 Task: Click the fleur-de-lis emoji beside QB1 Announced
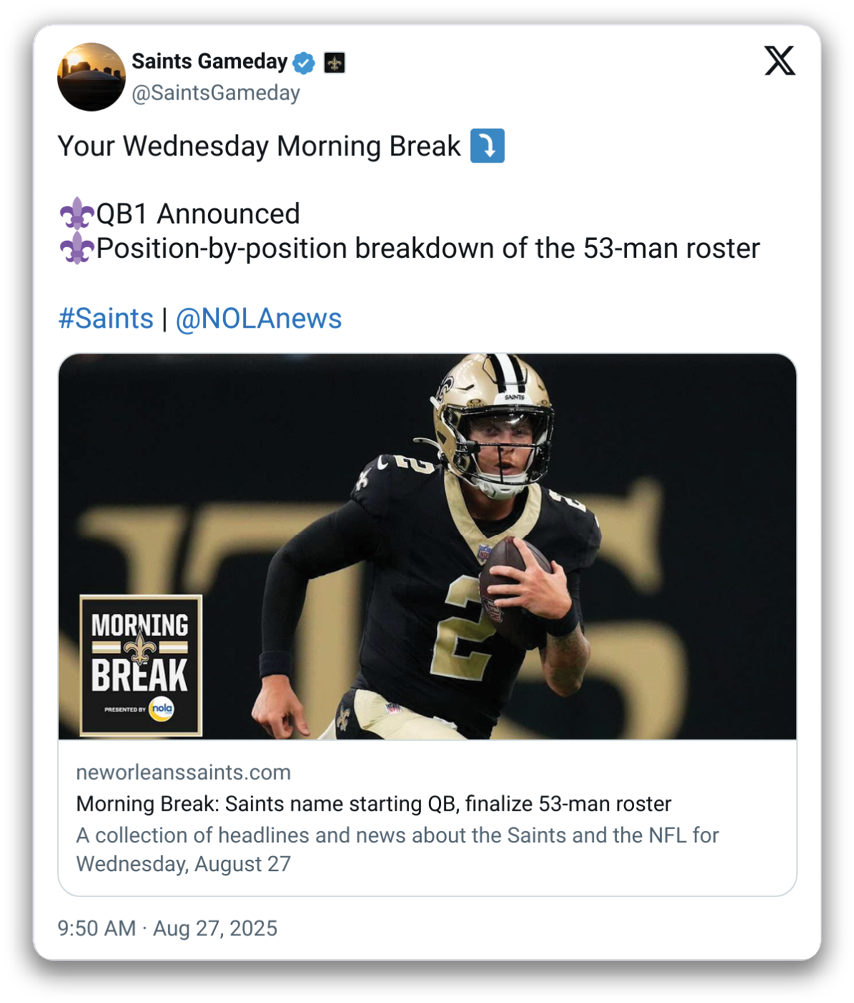(76, 214)
